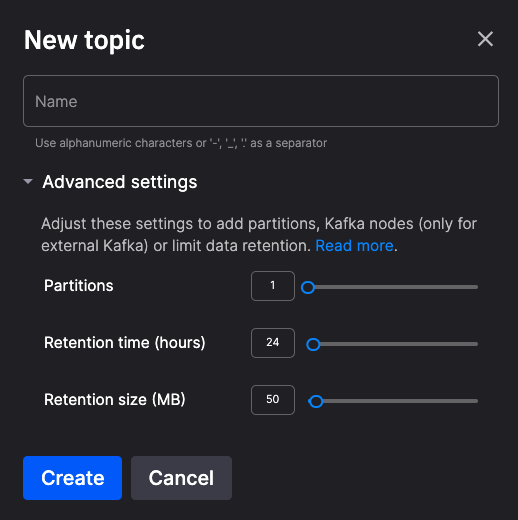518x520 pixels.
Task: Click the Retention time (hours) label
Action: 125,343
